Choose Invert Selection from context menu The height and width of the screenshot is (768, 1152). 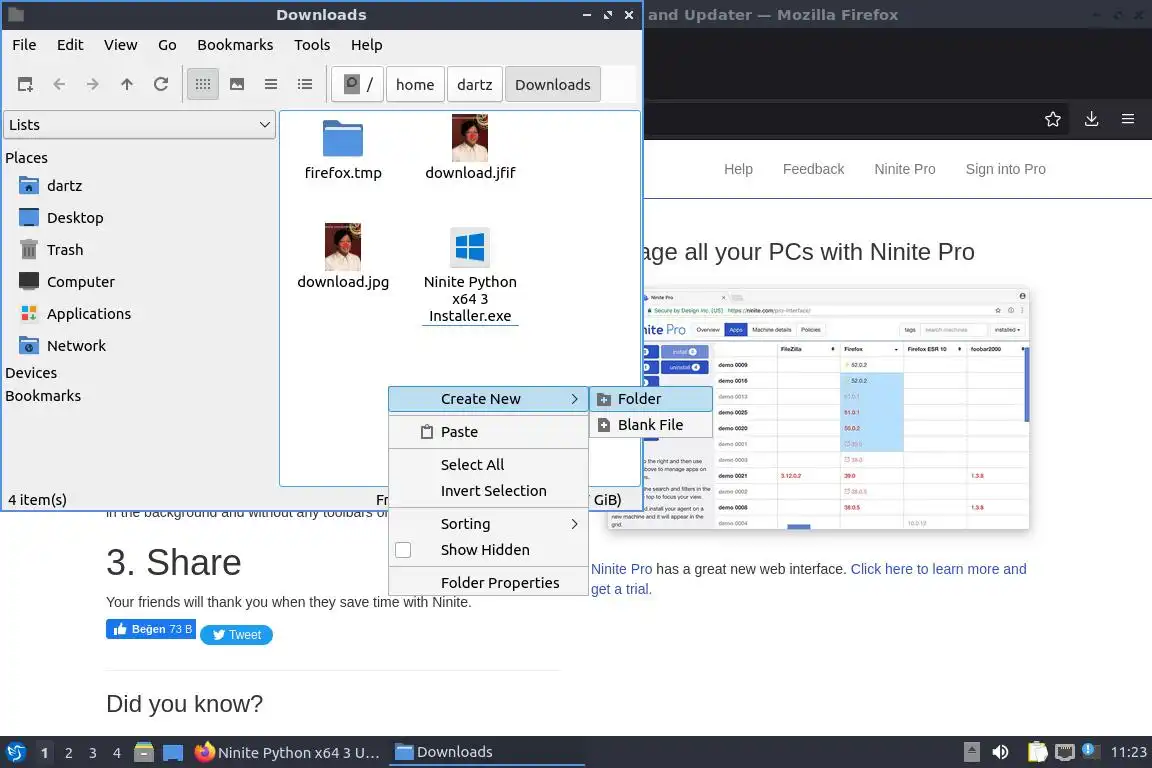pyautogui.click(x=489, y=491)
